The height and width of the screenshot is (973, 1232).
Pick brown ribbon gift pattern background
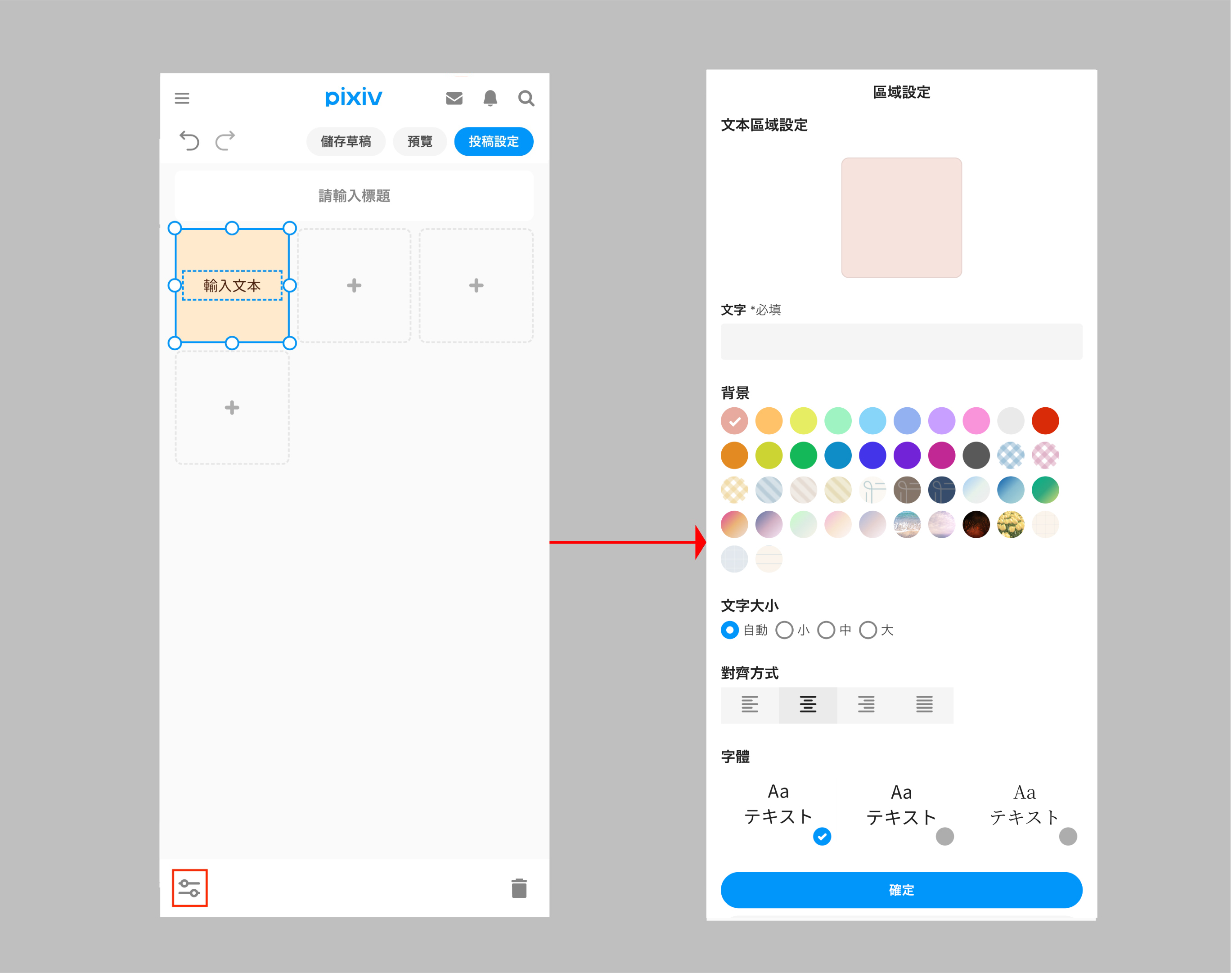coord(907,490)
